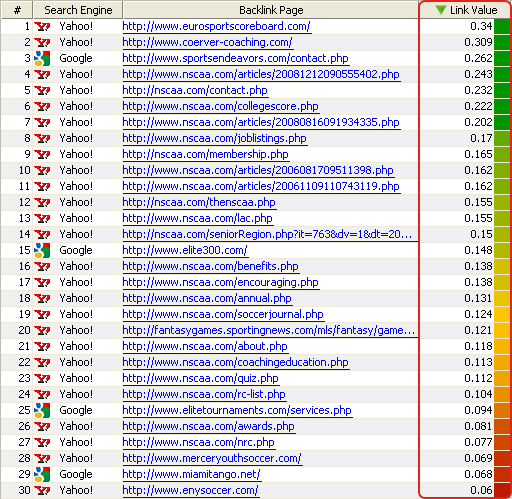Click the Google icon in row 29

[42, 474]
